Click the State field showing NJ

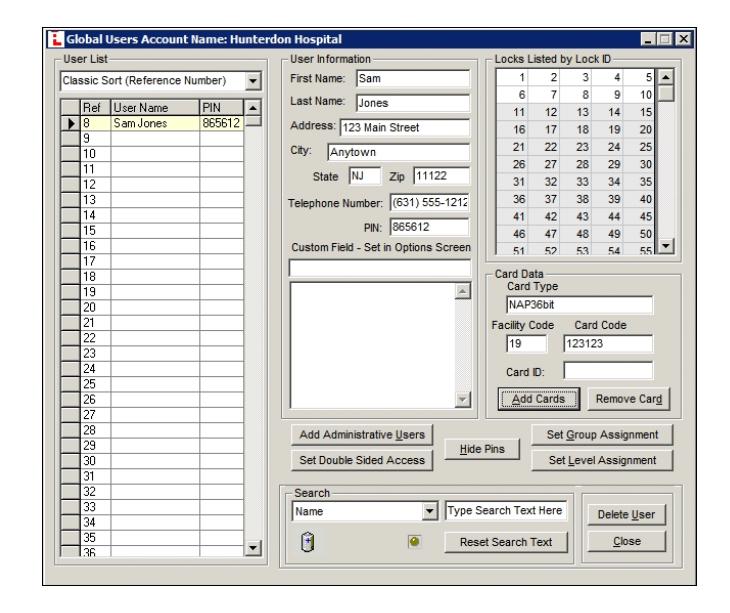pos(365,176)
